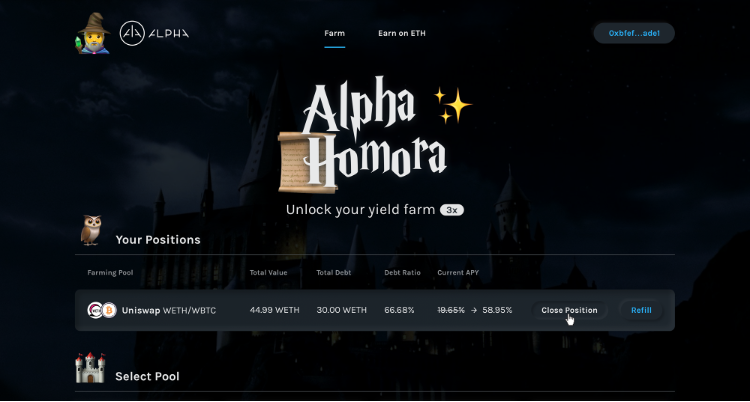Click the sparkle stars beside Alpha title
Image resolution: width=750 pixels, height=402 pixels.
453,105
